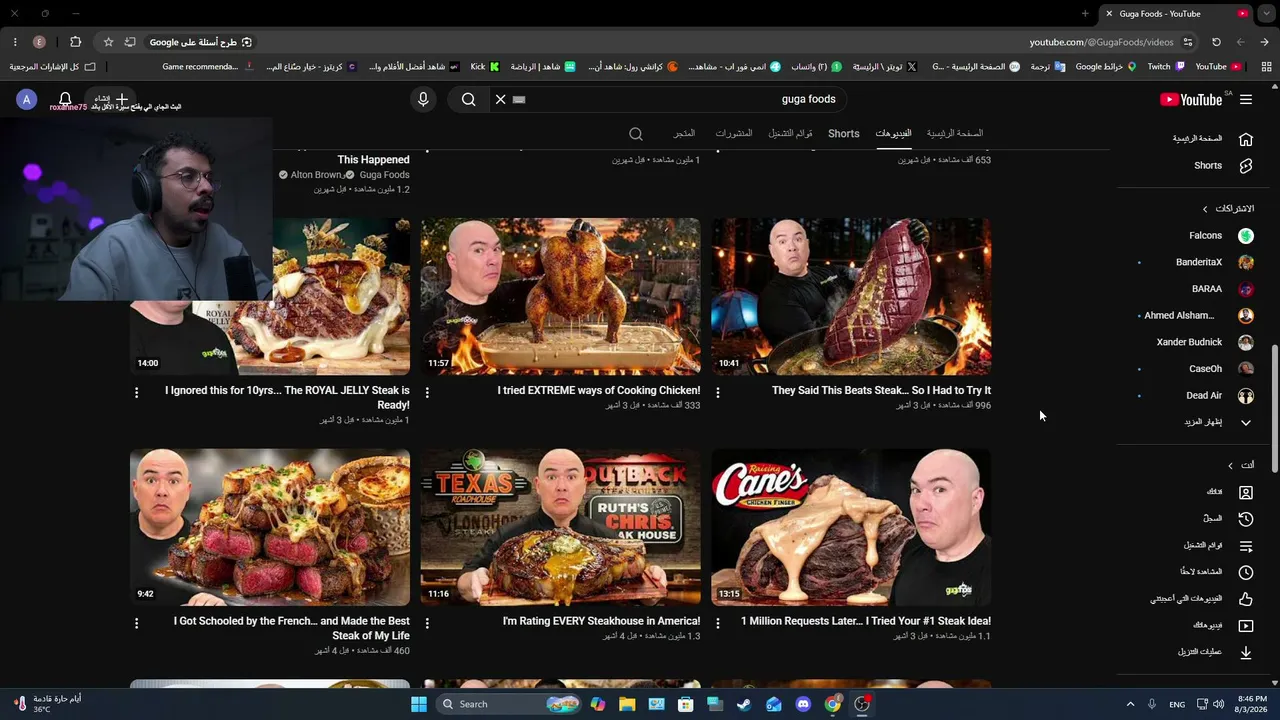Viewport: 1280px width, 720px height.
Task: Open options menu for 'EXTREME ways of Cooking Chicken'
Action: point(427,393)
